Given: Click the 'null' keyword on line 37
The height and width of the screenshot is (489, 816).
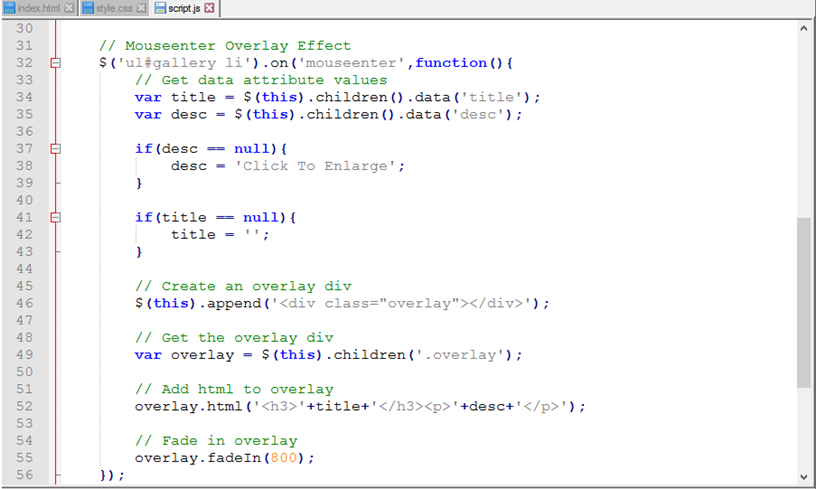Looking at the screenshot, I should pyautogui.click(x=252, y=149).
